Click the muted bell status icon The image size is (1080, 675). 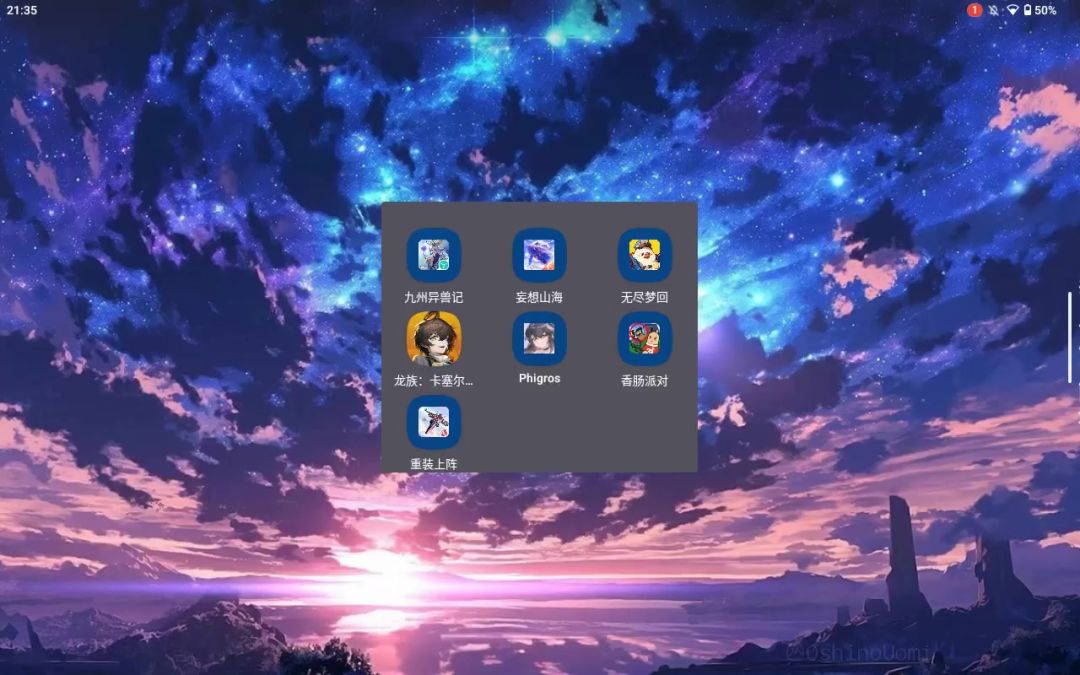pos(993,10)
